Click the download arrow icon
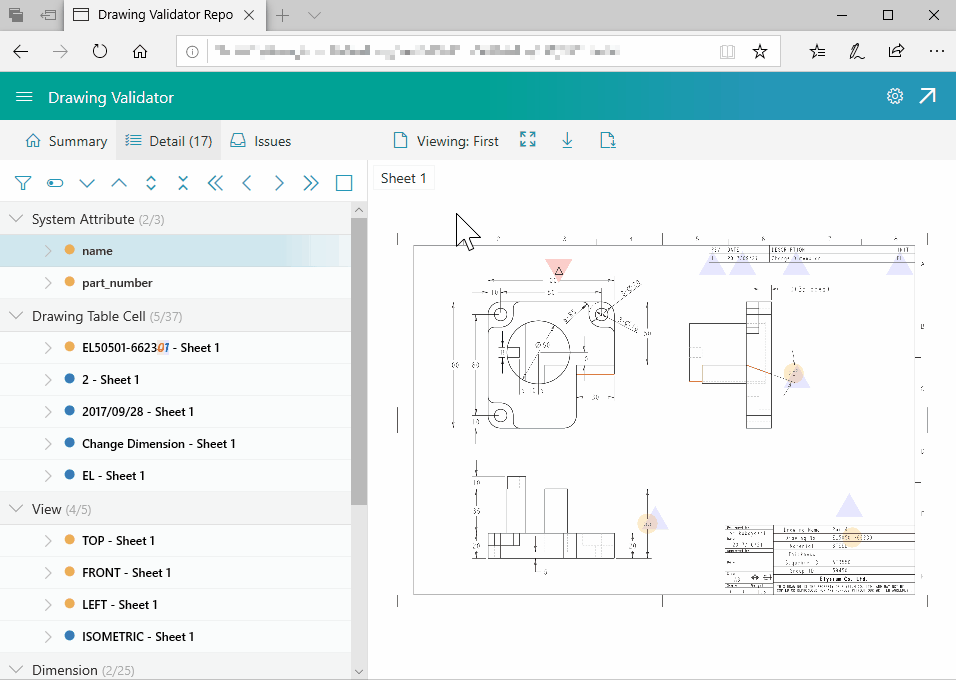 click(567, 141)
